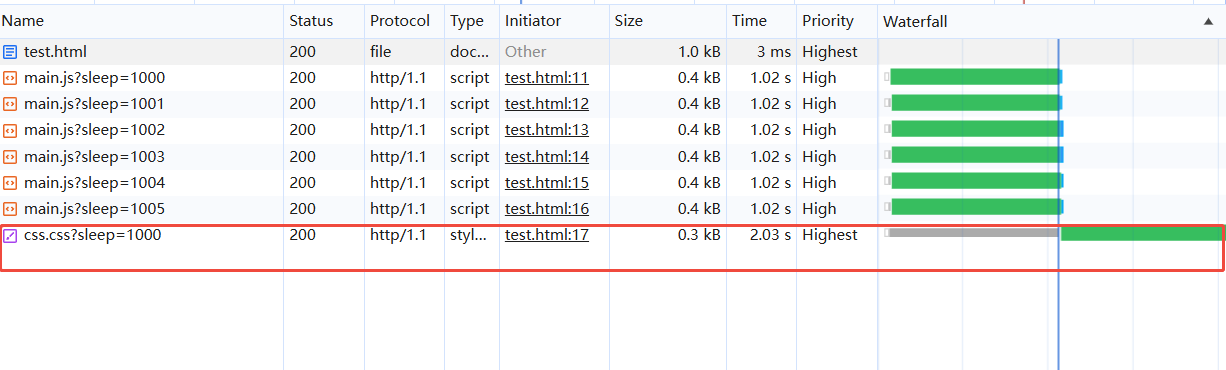
Task: Open initiator link test.html:14
Action: 547,157
